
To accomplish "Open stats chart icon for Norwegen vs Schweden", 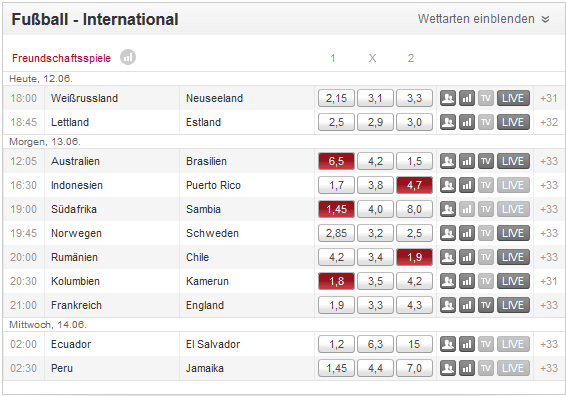I will [x=467, y=233].
